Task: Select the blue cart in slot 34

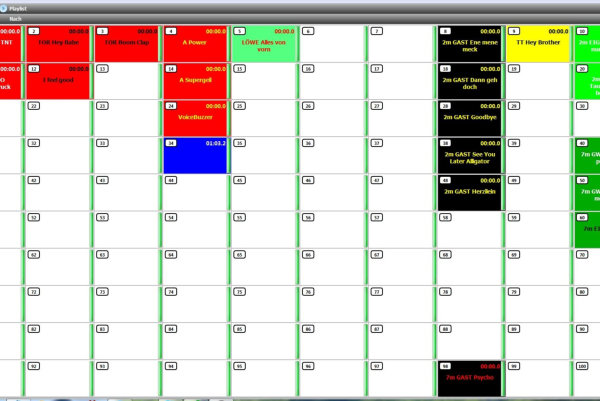Action: (196, 156)
